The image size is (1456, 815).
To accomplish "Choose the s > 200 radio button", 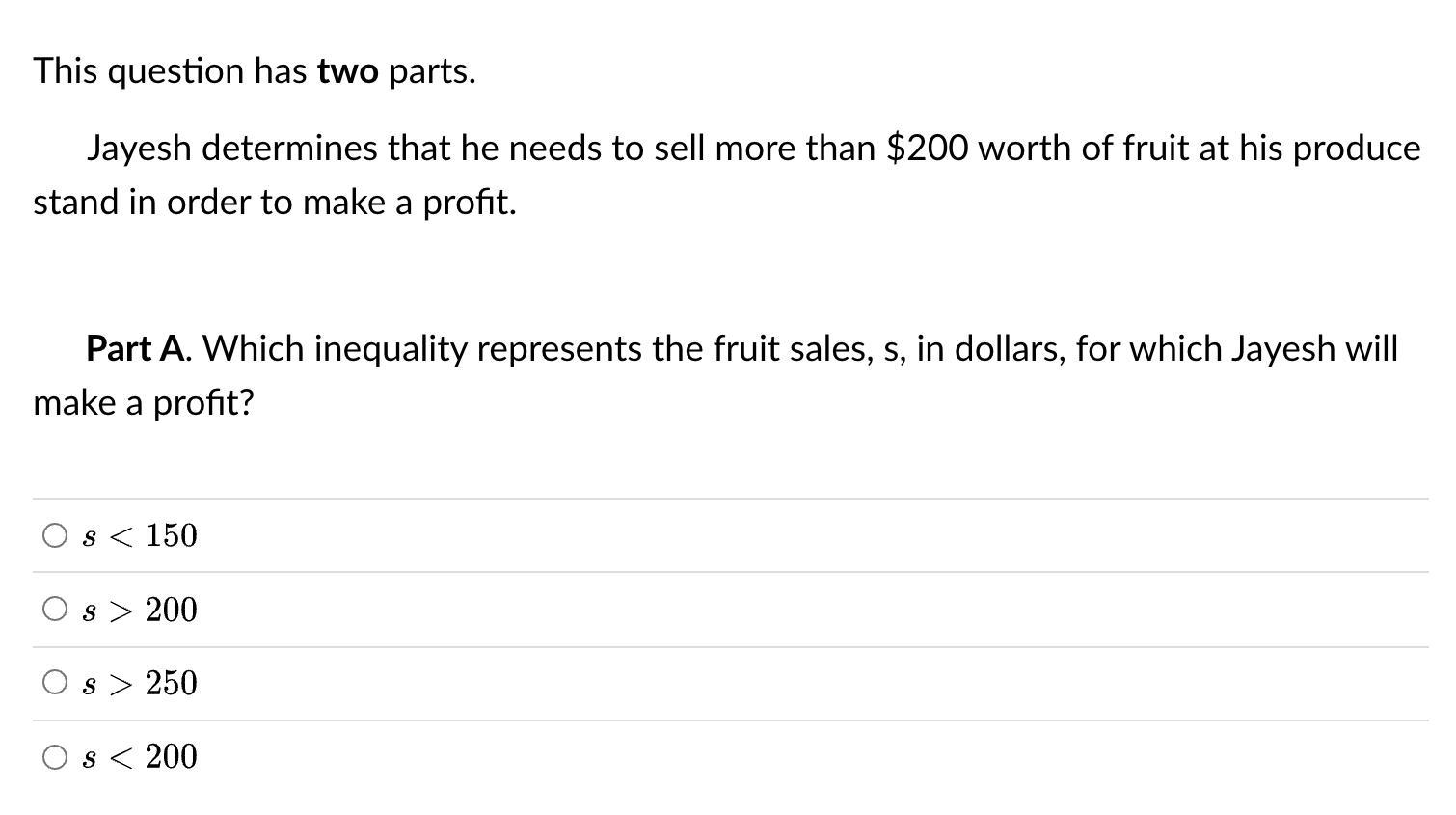I will 55,609.
